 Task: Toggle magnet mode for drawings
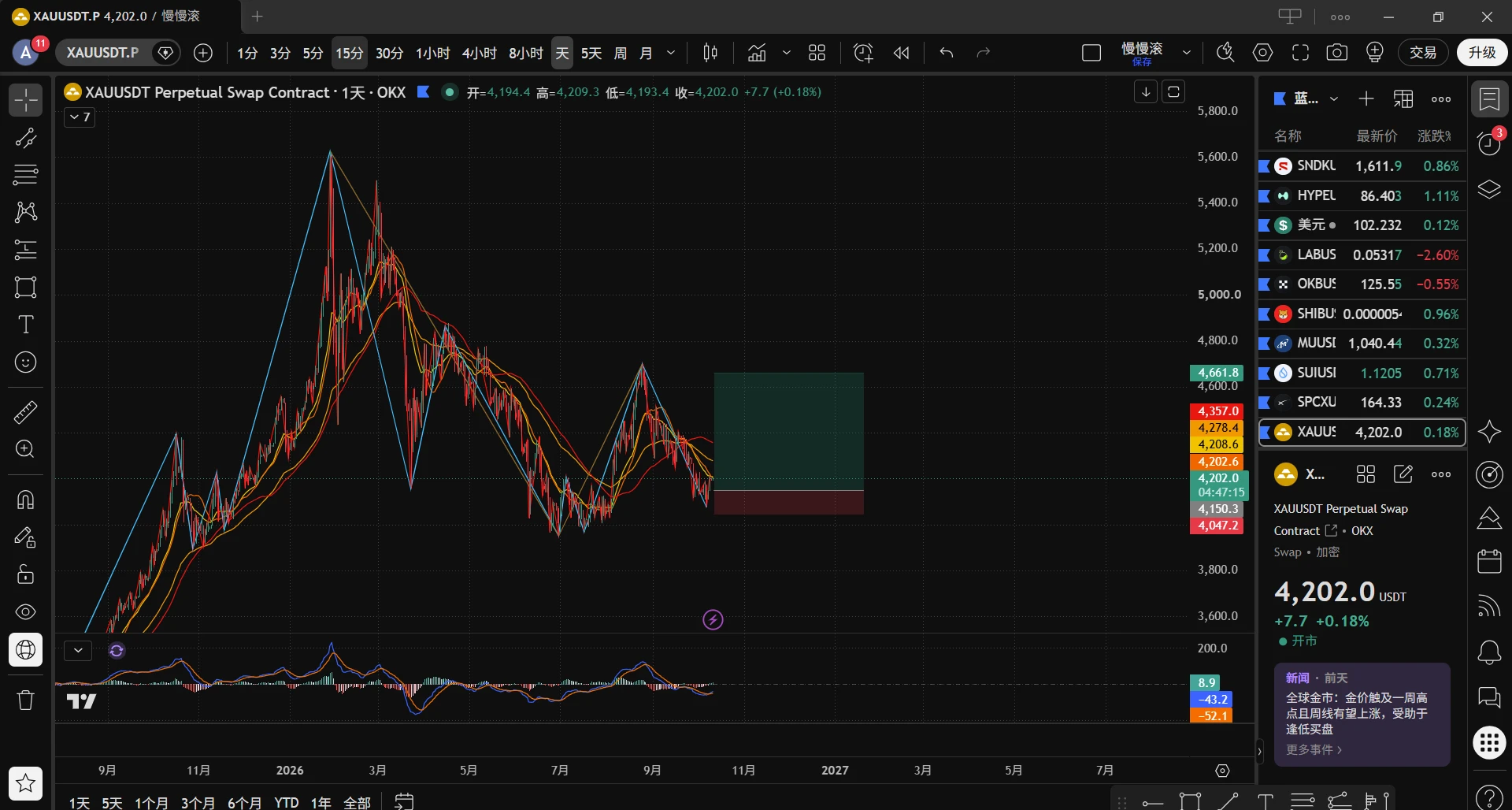click(26, 500)
